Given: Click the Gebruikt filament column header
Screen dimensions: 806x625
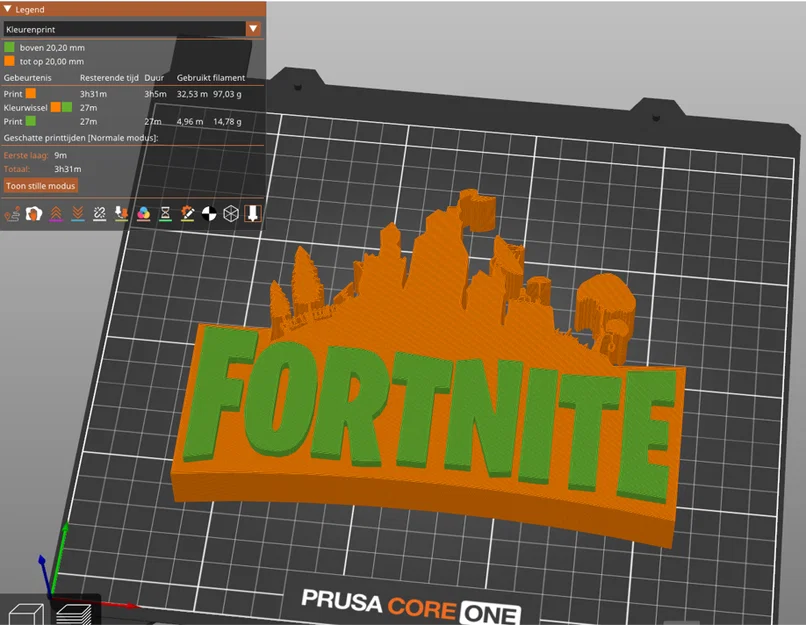Looking at the screenshot, I should pyautogui.click(x=211, y=78).
